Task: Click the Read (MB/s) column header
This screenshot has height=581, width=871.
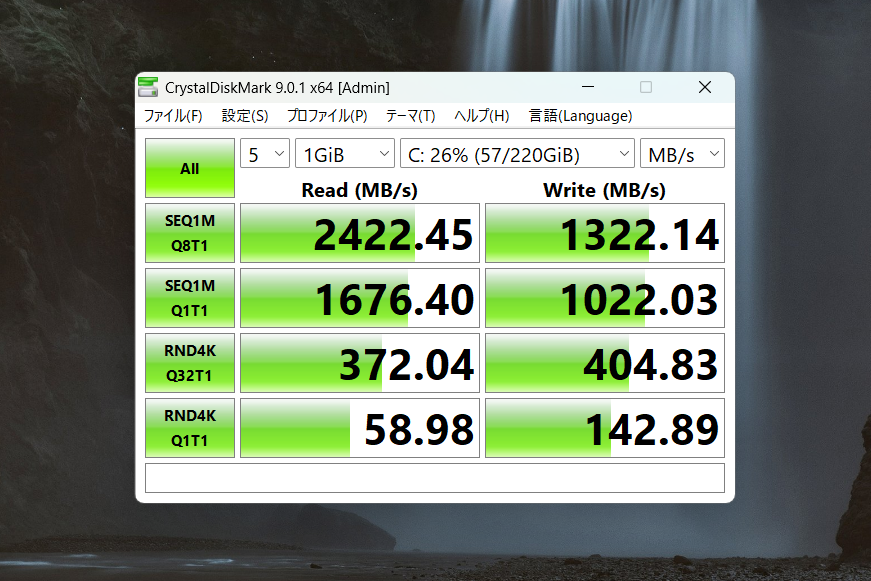Action: click(x=359, y=190)
